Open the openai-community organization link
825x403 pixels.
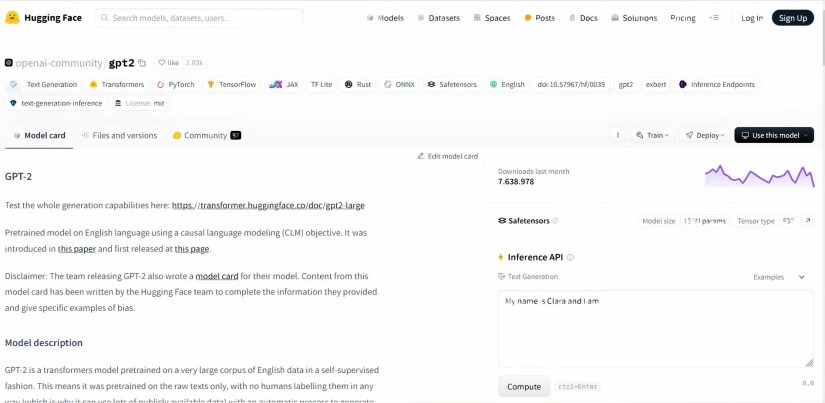[58, 63]
